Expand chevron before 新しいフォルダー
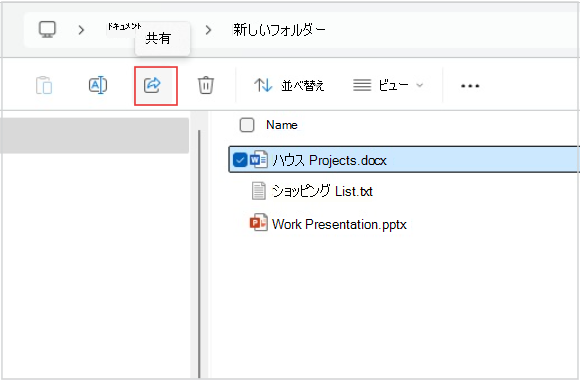The image size is (580, 380). 209,30
